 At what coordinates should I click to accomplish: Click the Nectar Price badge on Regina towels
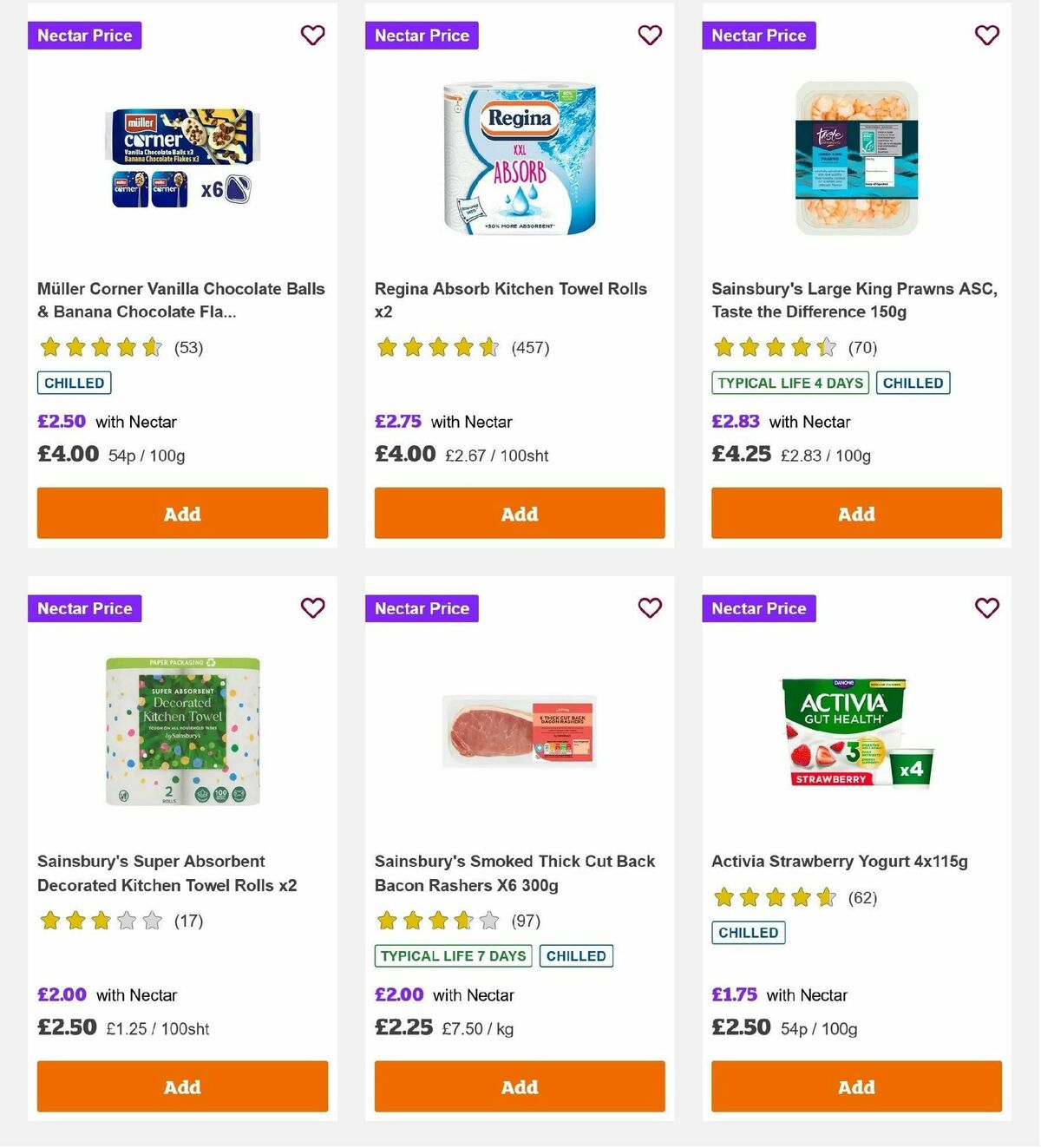point(422,36)
